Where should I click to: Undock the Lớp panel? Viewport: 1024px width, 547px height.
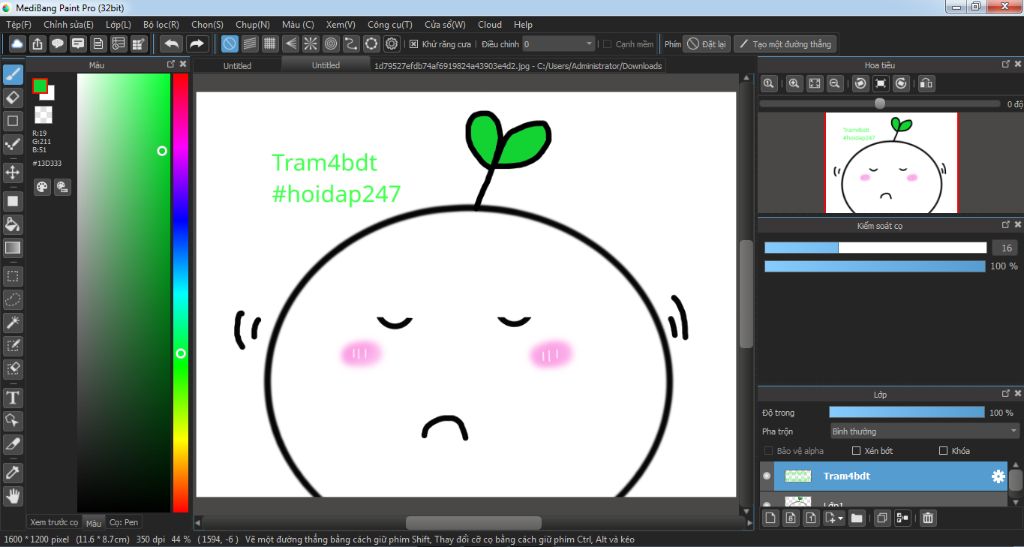[1006, 394]
